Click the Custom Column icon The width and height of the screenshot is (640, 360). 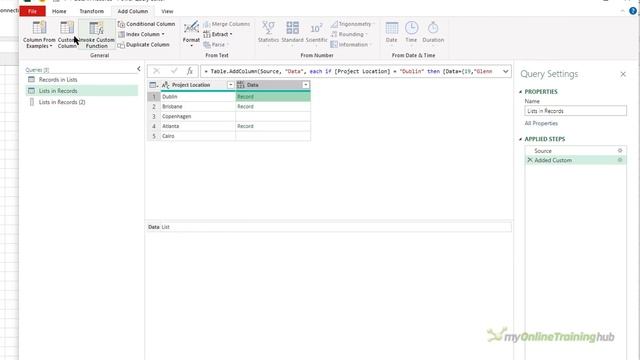click(x=67, y=28)
